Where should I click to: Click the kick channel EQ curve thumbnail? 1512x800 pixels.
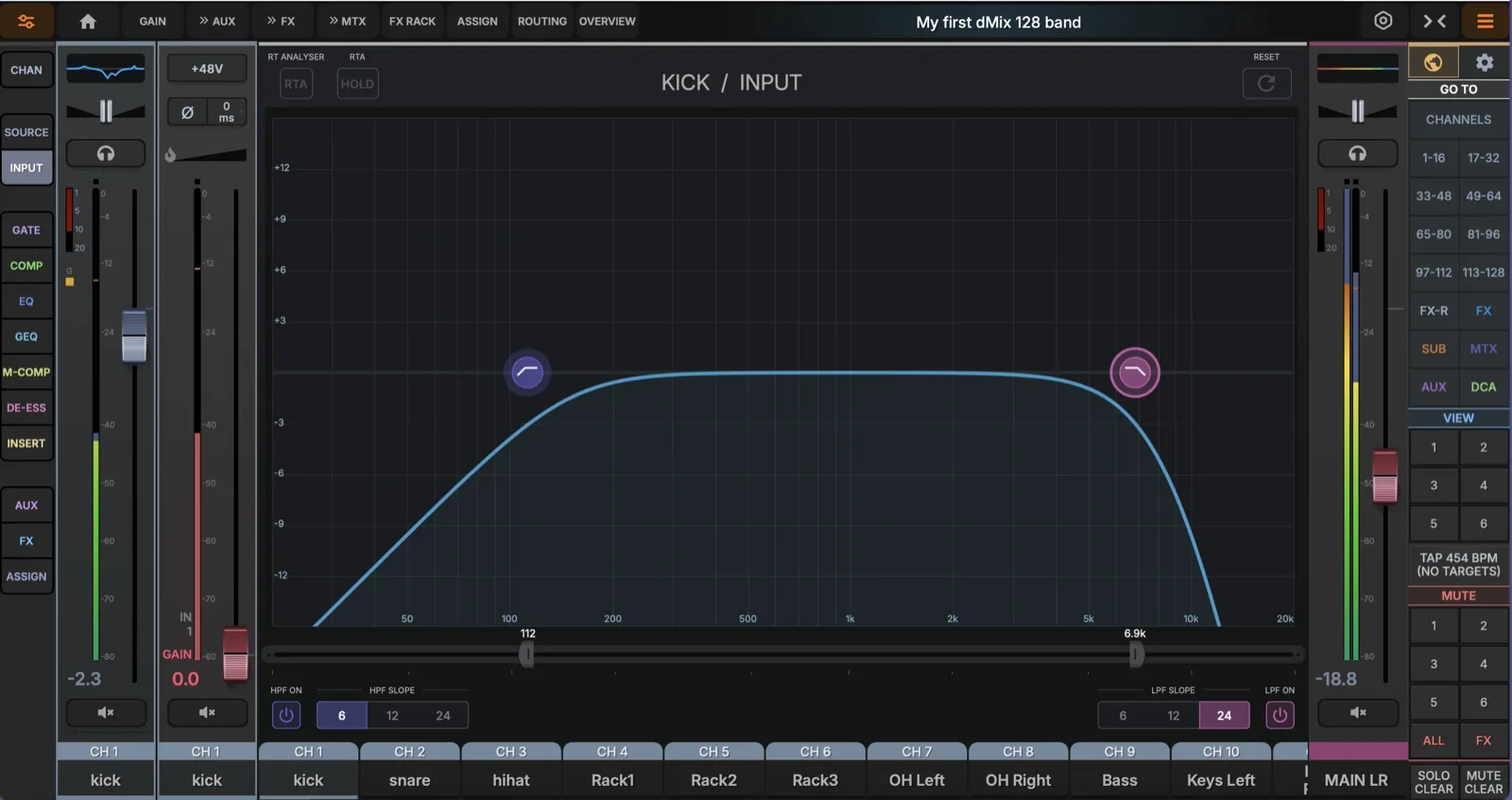[106, 69]
